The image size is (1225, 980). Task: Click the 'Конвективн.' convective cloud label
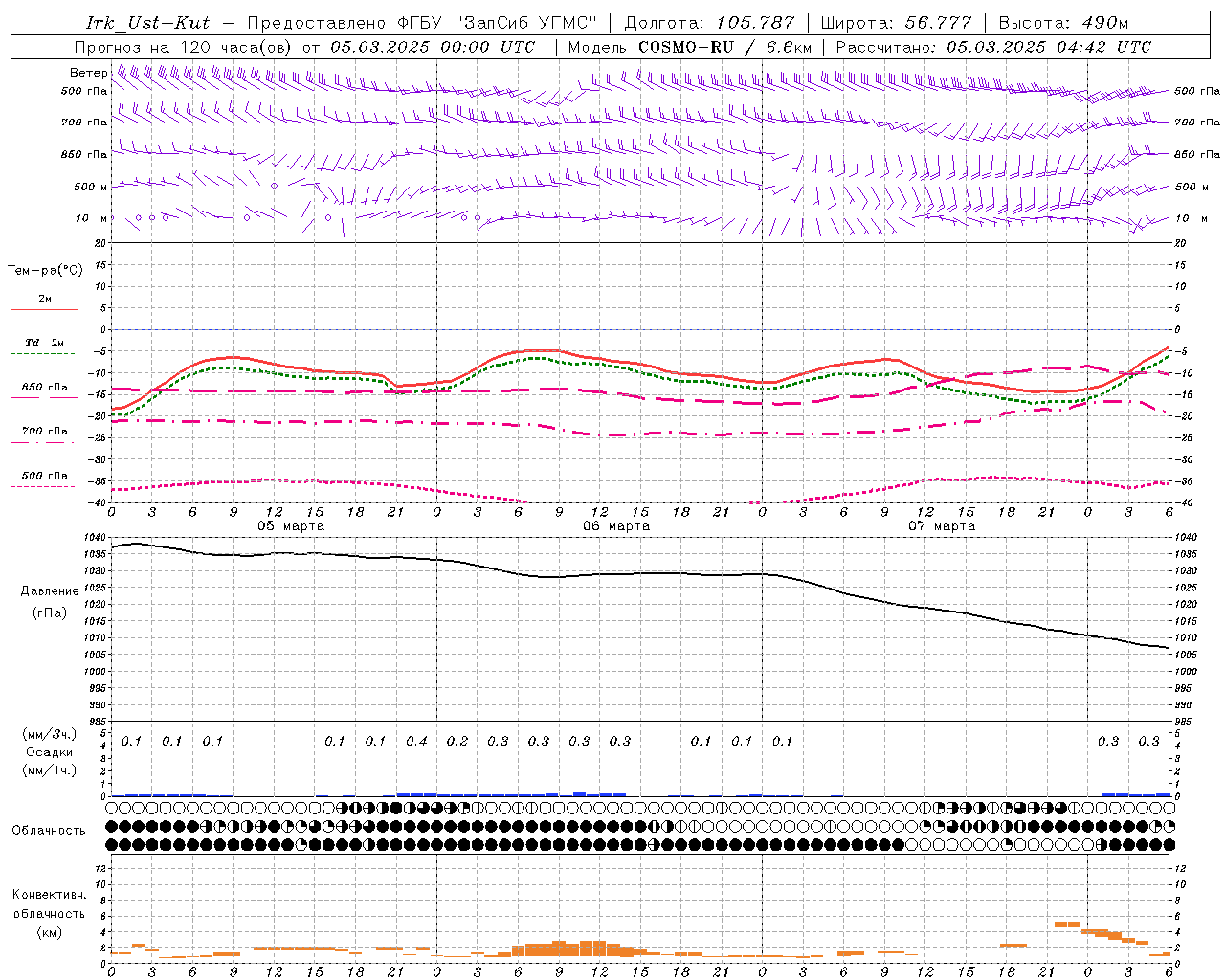(49, 895)
